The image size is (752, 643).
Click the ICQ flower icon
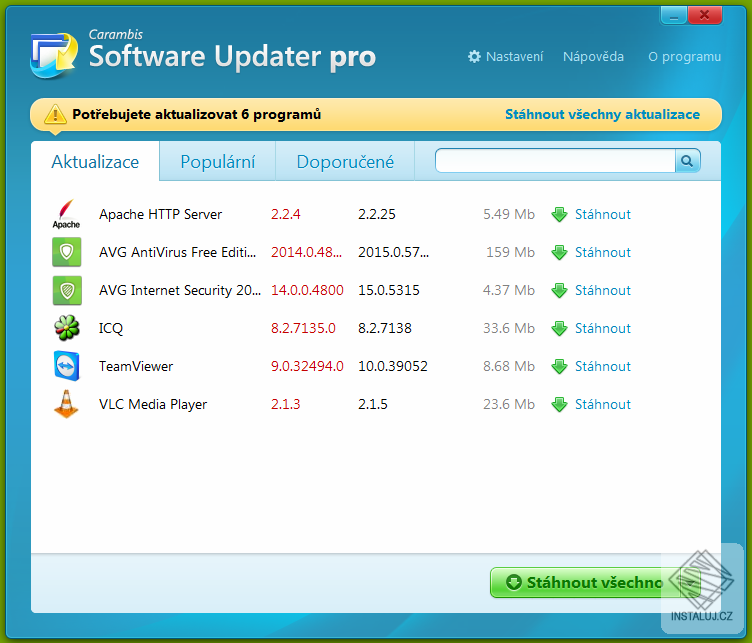coord(67,328)
